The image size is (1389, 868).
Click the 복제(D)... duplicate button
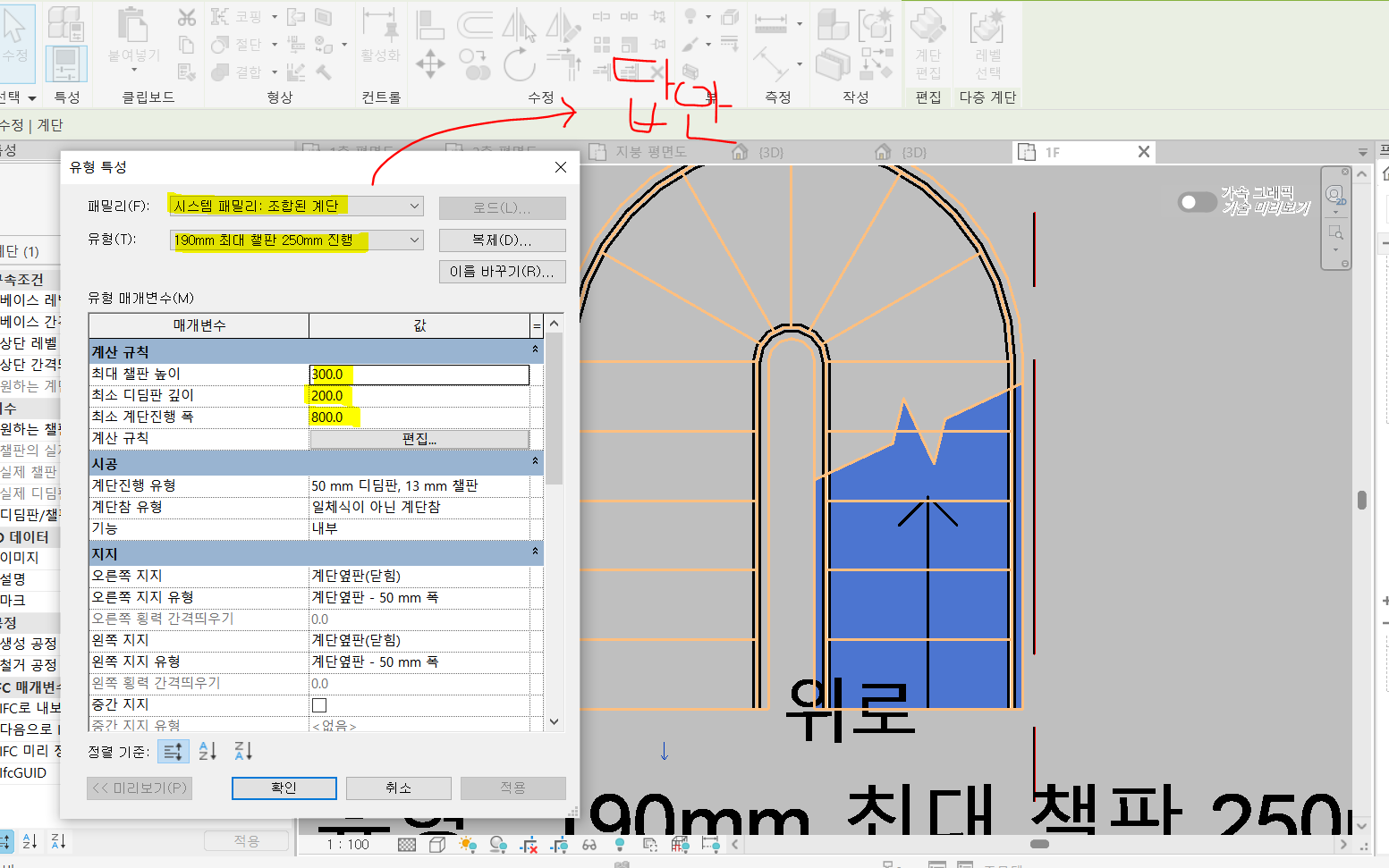[x=502, y=240]
